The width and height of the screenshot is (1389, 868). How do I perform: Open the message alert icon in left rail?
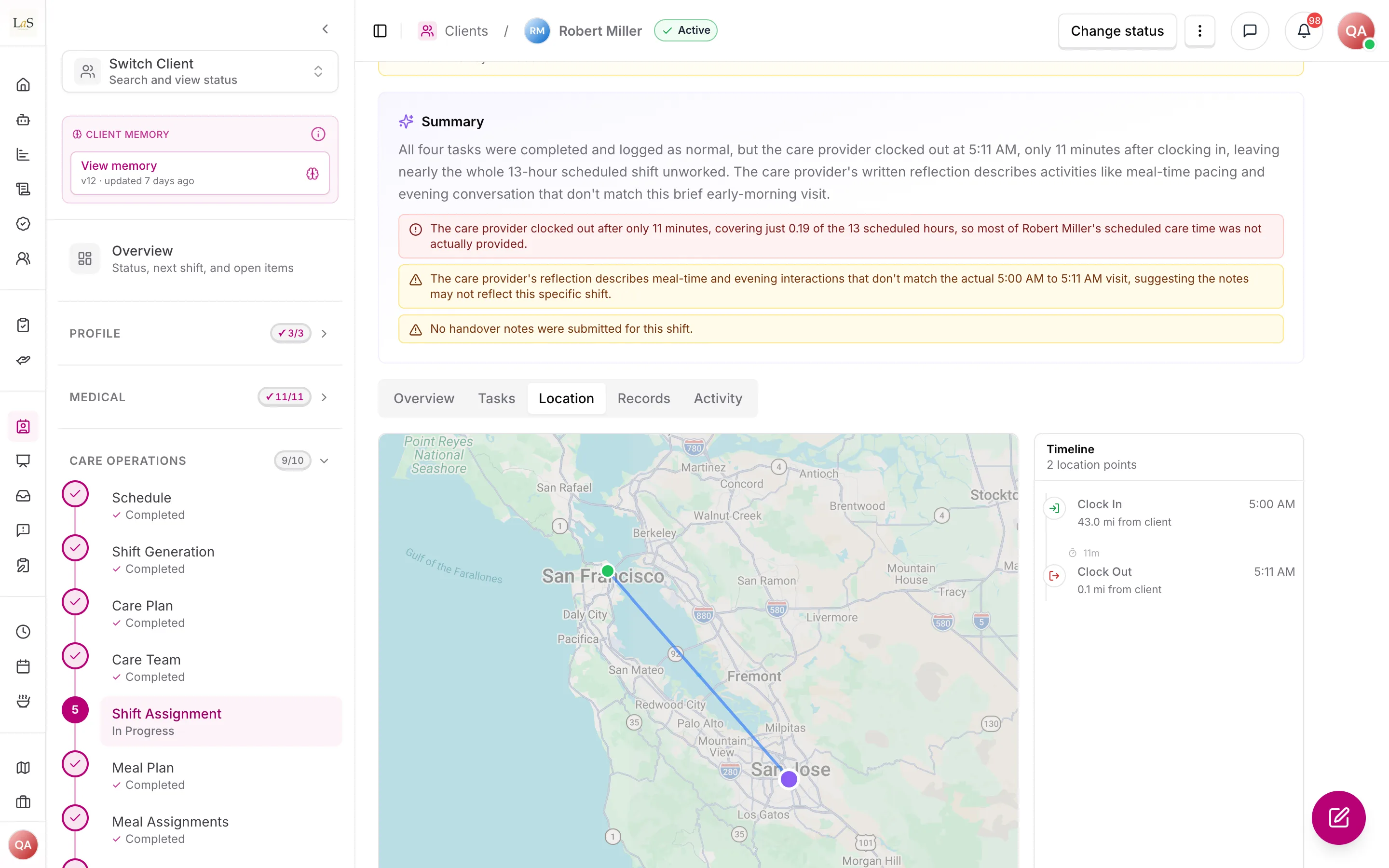(23, 530)
